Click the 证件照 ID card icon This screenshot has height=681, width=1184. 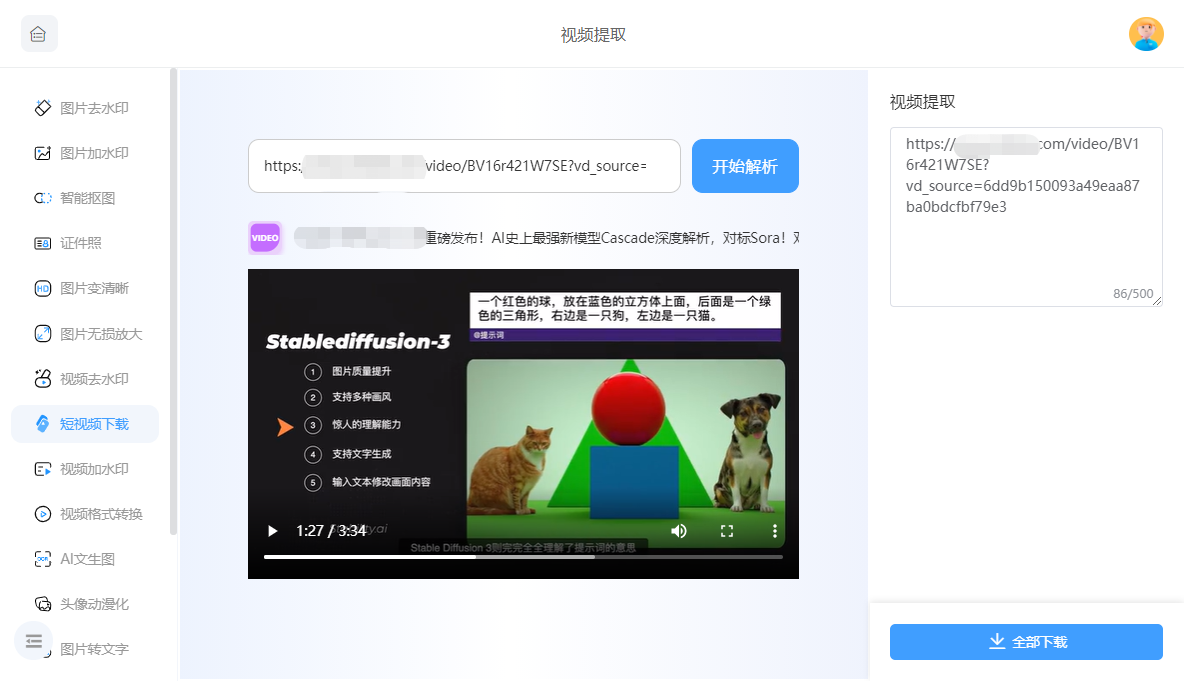43,243
